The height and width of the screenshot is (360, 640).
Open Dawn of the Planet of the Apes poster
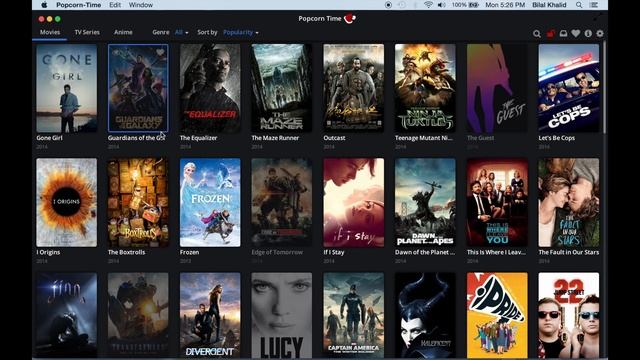coord(425,202)
